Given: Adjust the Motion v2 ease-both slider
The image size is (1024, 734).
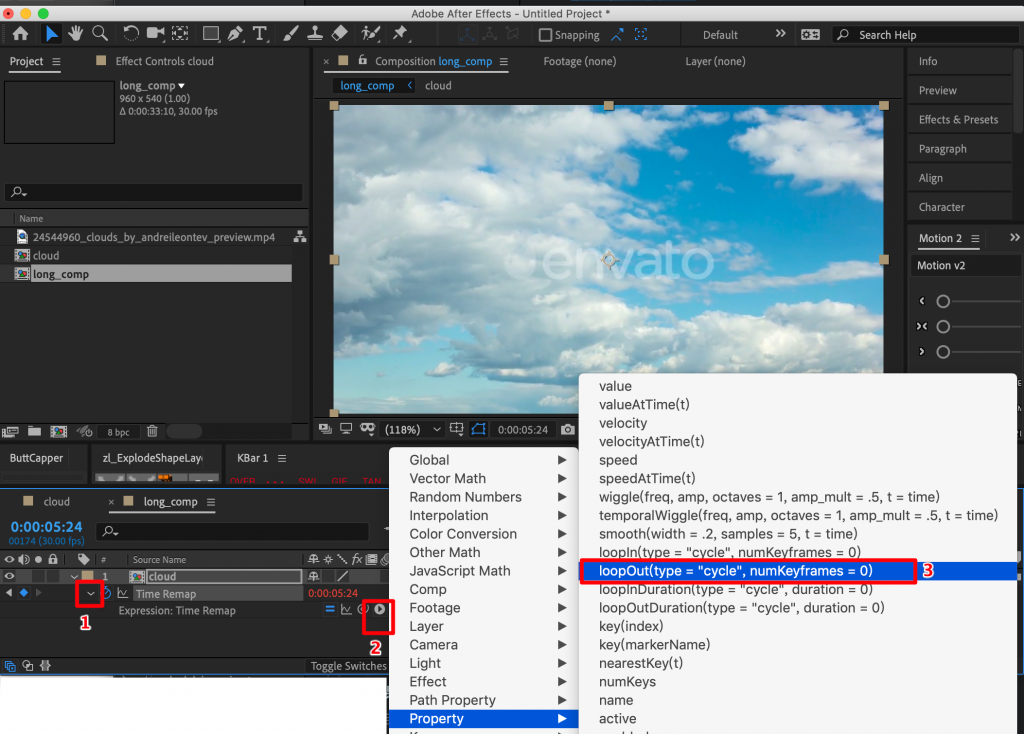Looking at the screenshot, I should [942, 327].
